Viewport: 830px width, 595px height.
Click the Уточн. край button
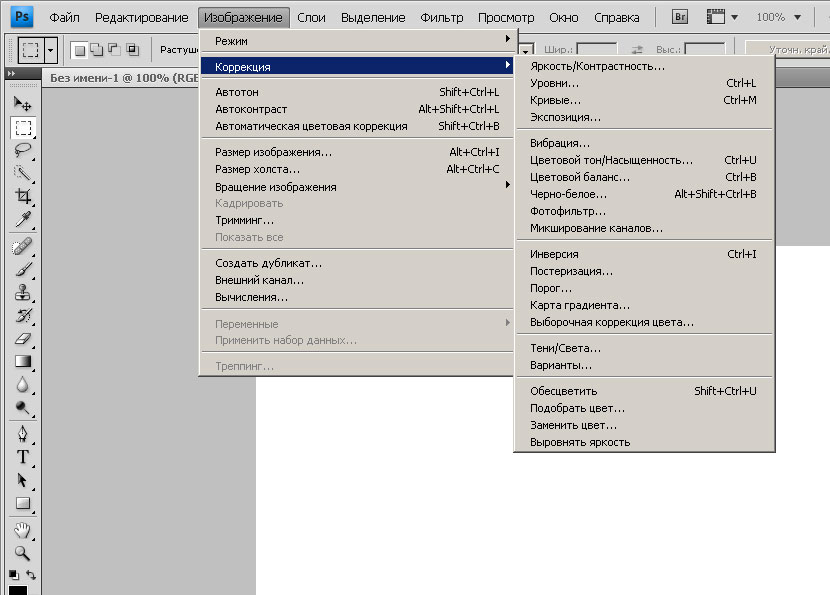789,49
